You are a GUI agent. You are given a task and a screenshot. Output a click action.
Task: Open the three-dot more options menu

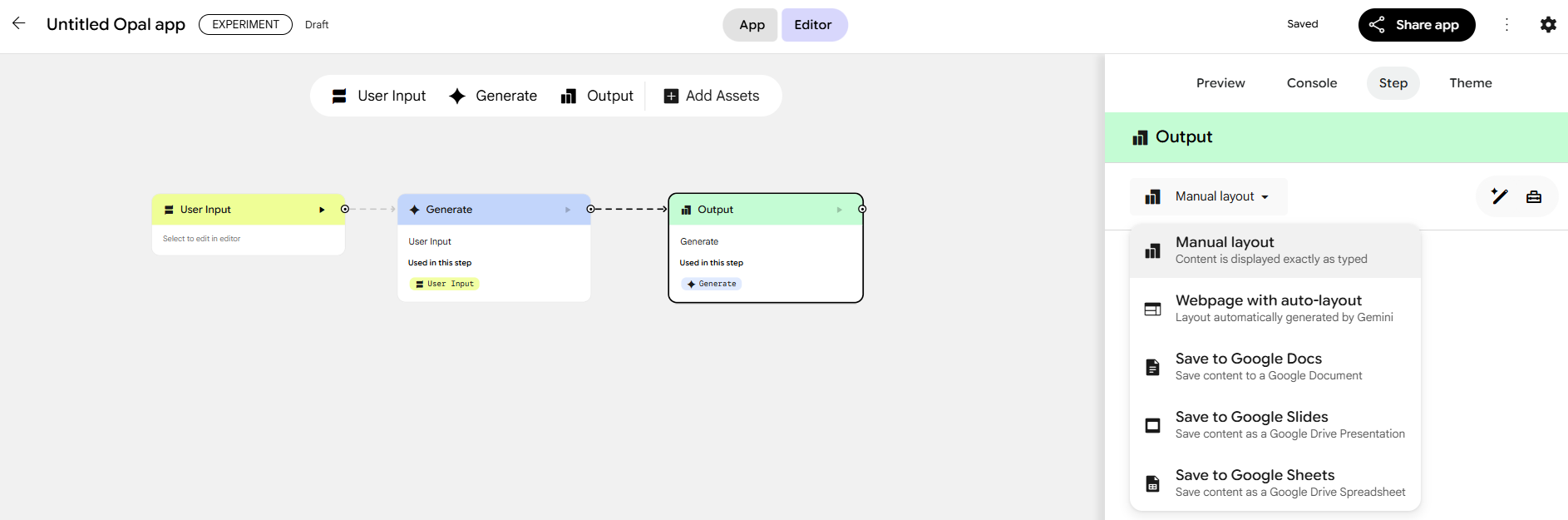(x=1506, y=25)
